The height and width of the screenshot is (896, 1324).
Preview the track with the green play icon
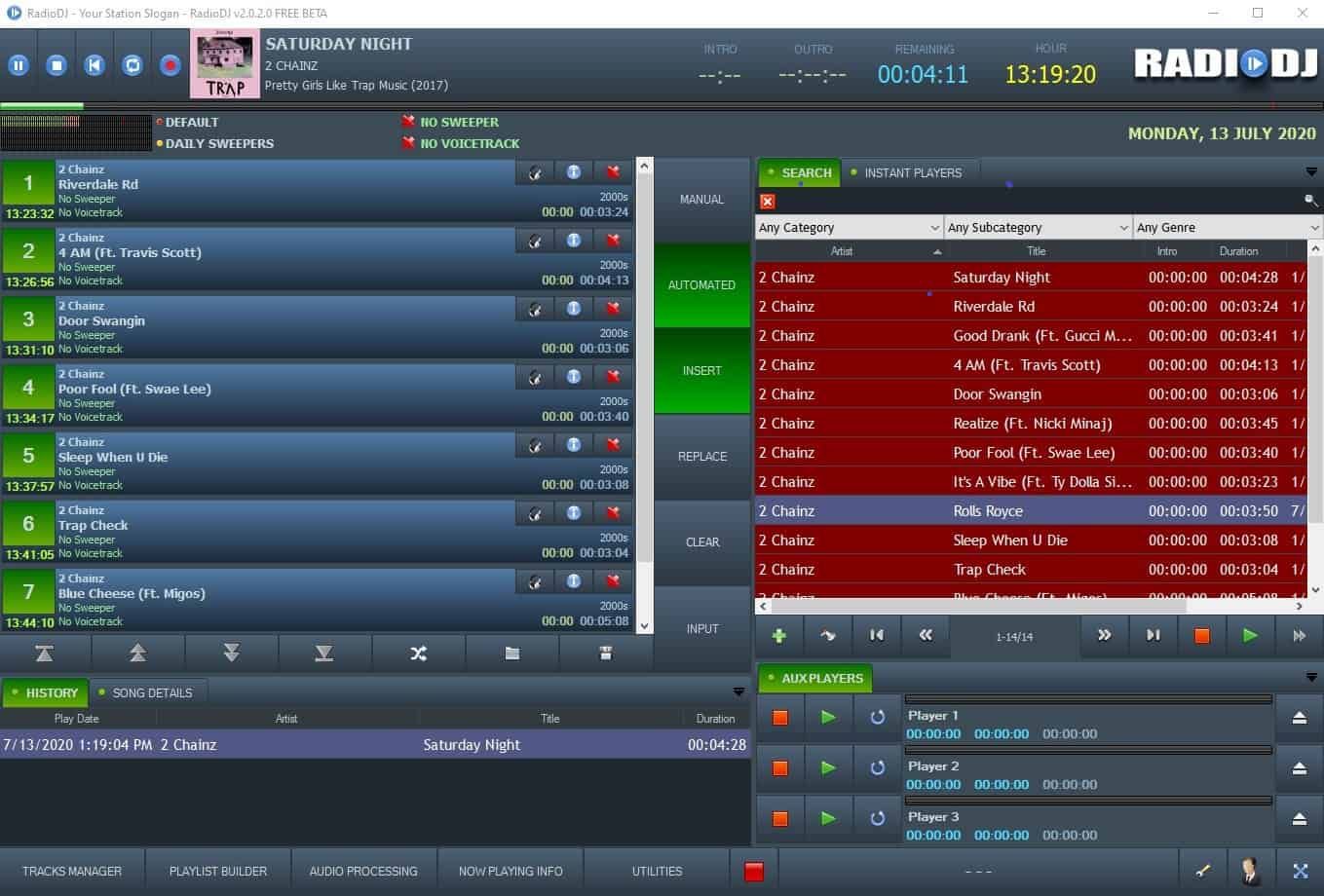1250,635
